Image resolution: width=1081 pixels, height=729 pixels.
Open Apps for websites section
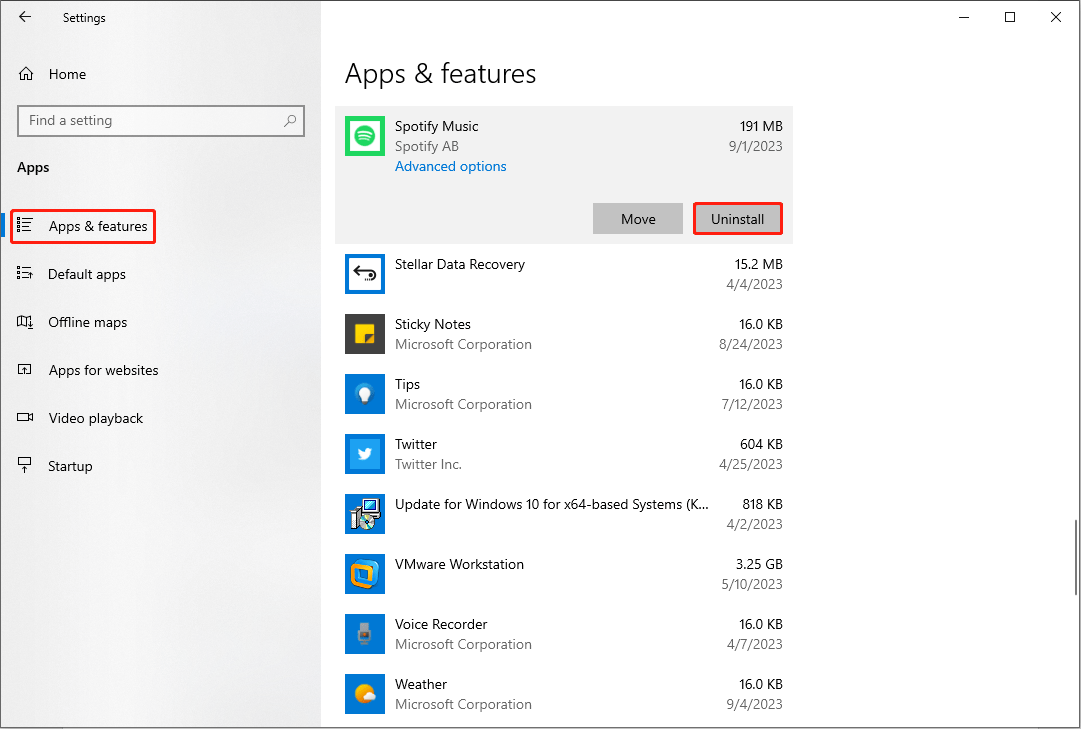coord(103,370)
